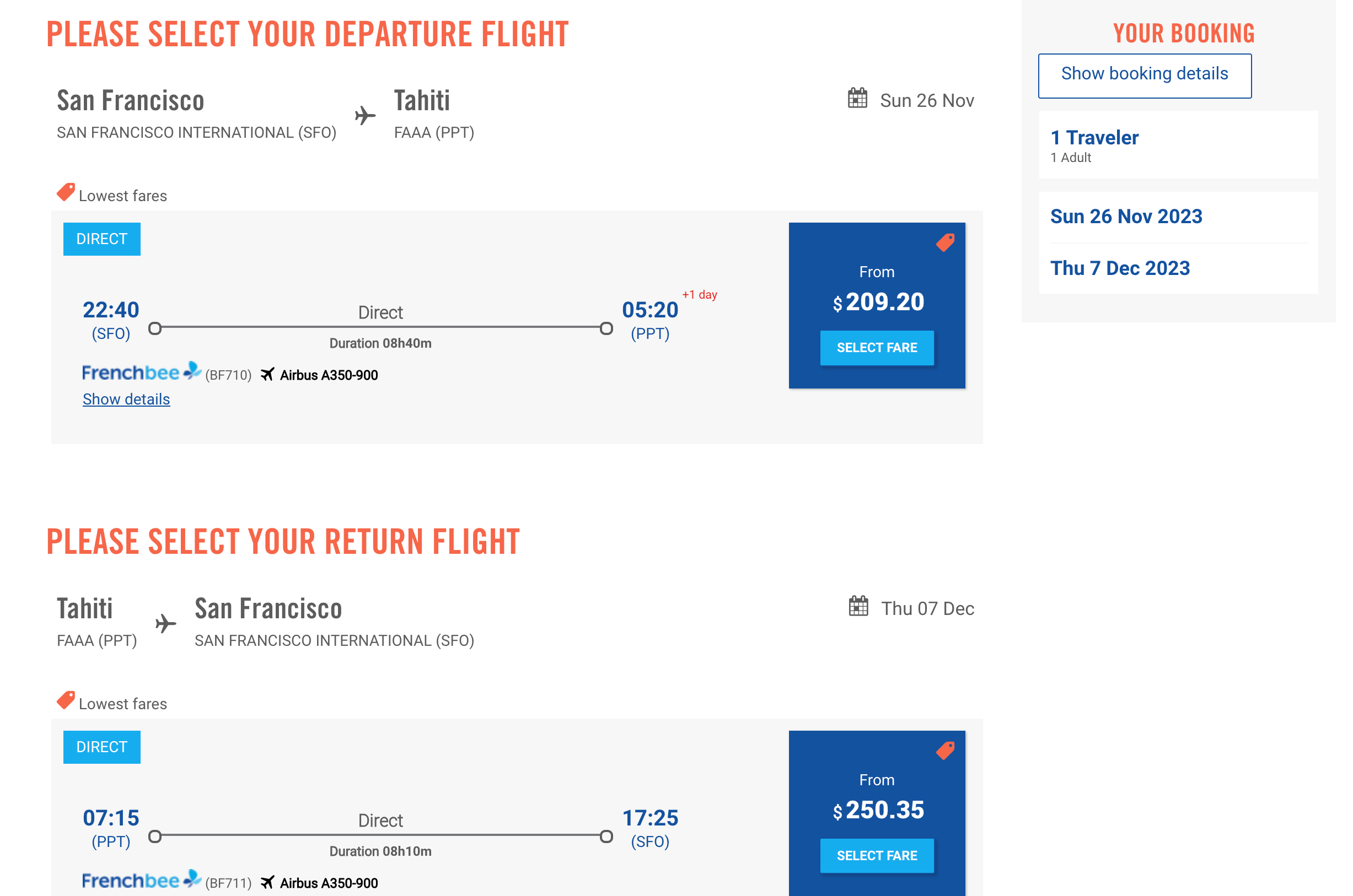
Task: Open the 1 Traveler booking section
Action: tap(1094, 138)
